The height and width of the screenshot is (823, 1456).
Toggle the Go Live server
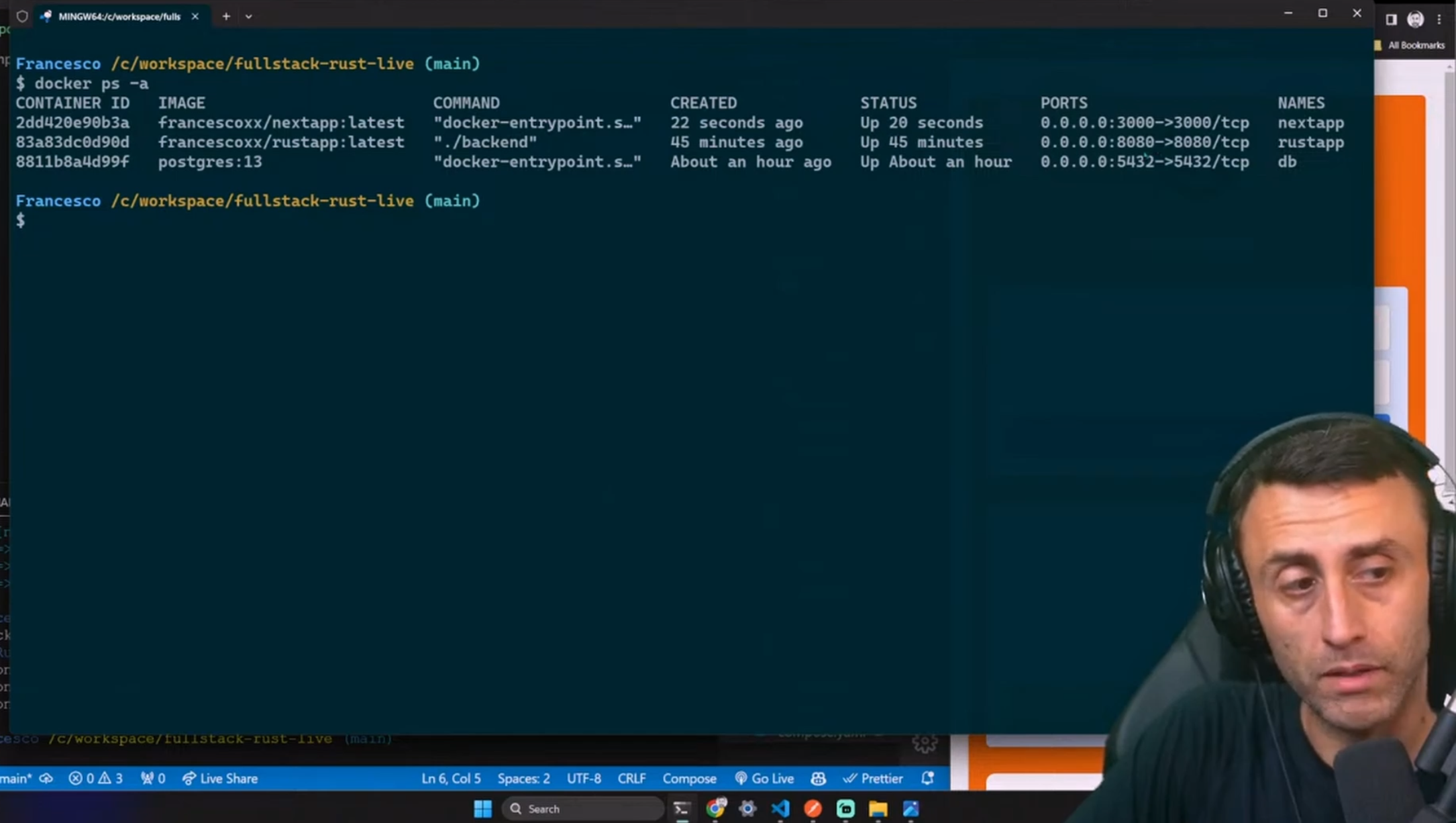coord(764,778)
